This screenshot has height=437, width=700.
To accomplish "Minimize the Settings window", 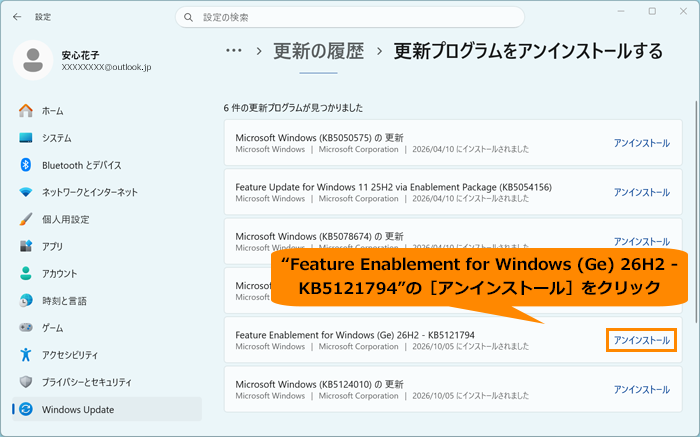I will [621, 12].
